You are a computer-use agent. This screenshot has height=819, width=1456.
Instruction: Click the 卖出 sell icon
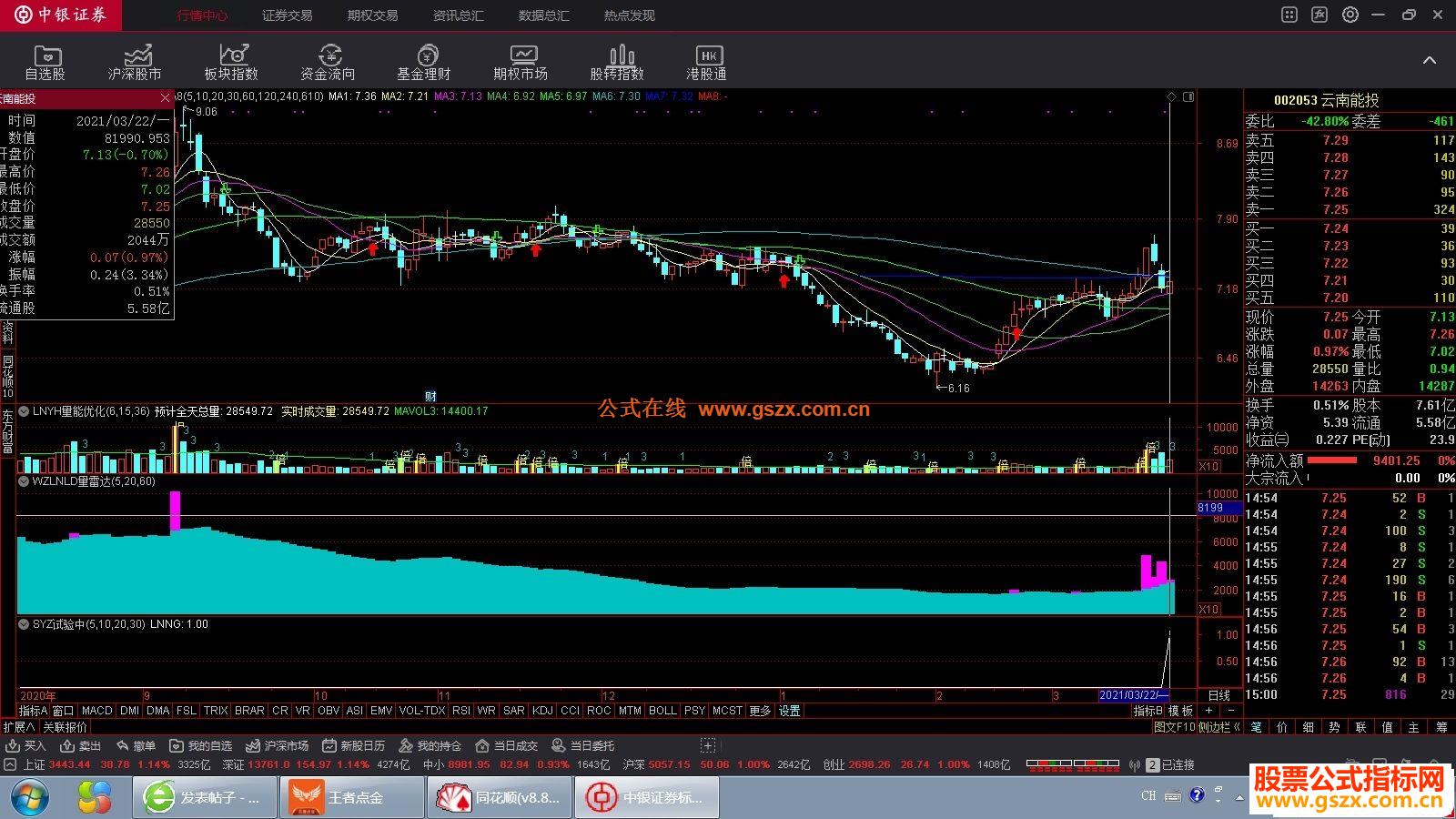pos(81,745)
